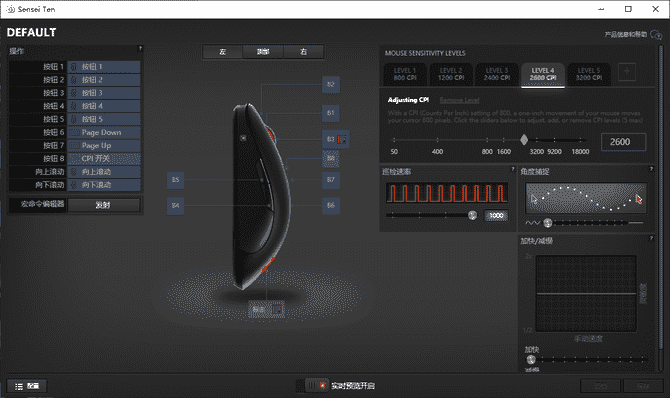Open the 按钮 2 action assignment
The height and width of the screenshot is (398, 670).
pos(104,80)
